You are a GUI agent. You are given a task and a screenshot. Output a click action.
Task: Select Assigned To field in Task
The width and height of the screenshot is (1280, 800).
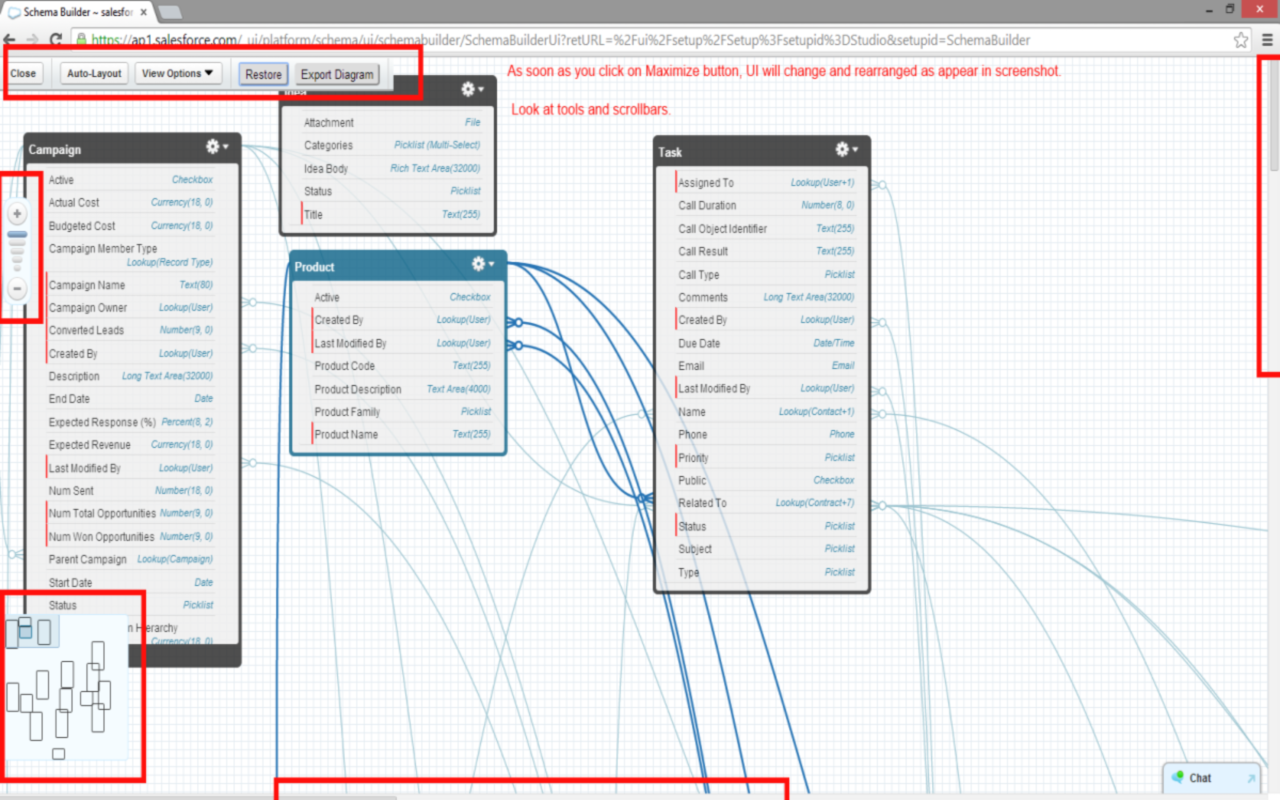(x=766, y=183)
